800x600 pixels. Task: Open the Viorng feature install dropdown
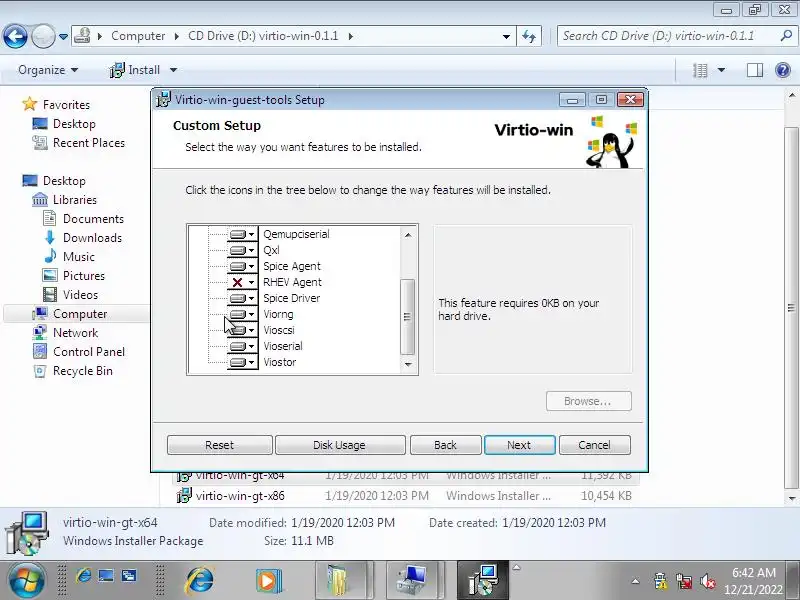pyautogui.click(x=242, y=314)
